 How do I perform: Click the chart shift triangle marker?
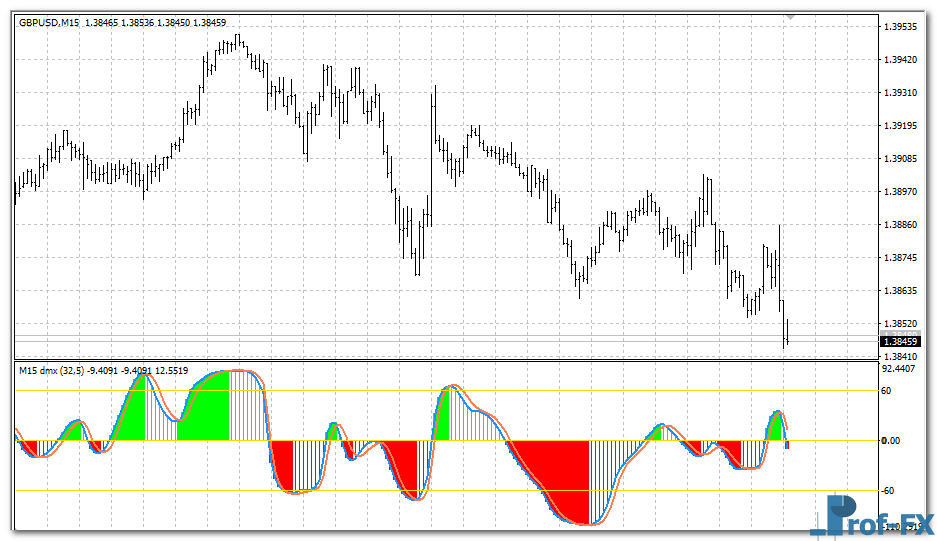pos(791,17)
